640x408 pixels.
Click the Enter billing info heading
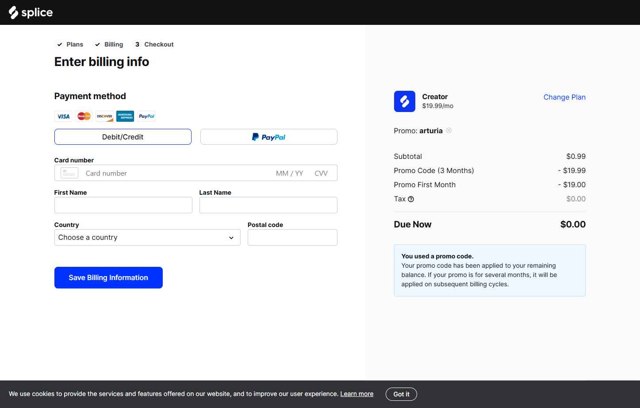[102, 62]
